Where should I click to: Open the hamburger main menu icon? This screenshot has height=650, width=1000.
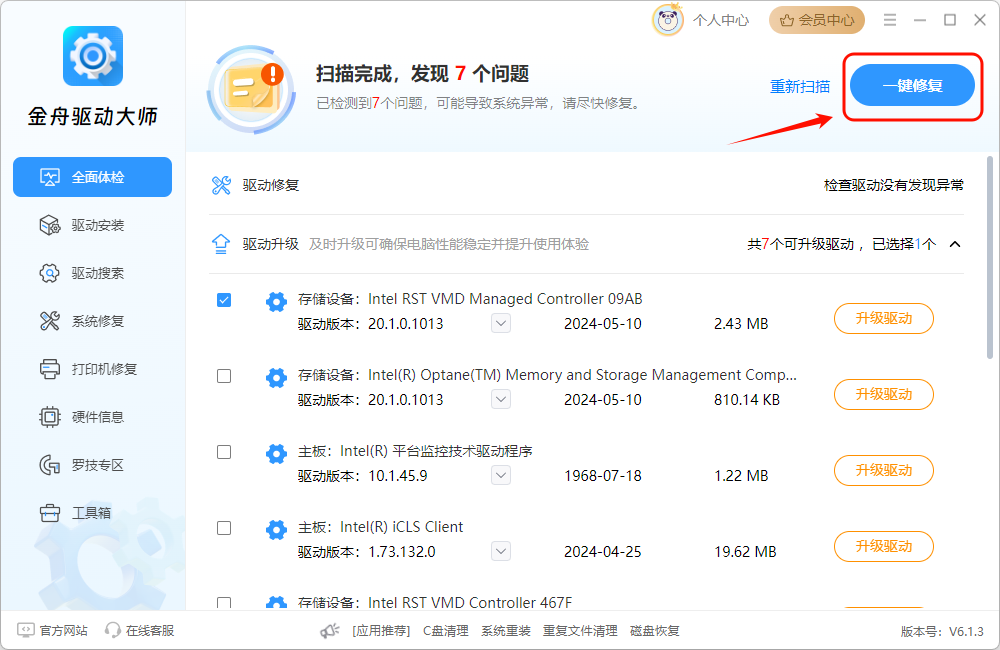tap(890, 20)
